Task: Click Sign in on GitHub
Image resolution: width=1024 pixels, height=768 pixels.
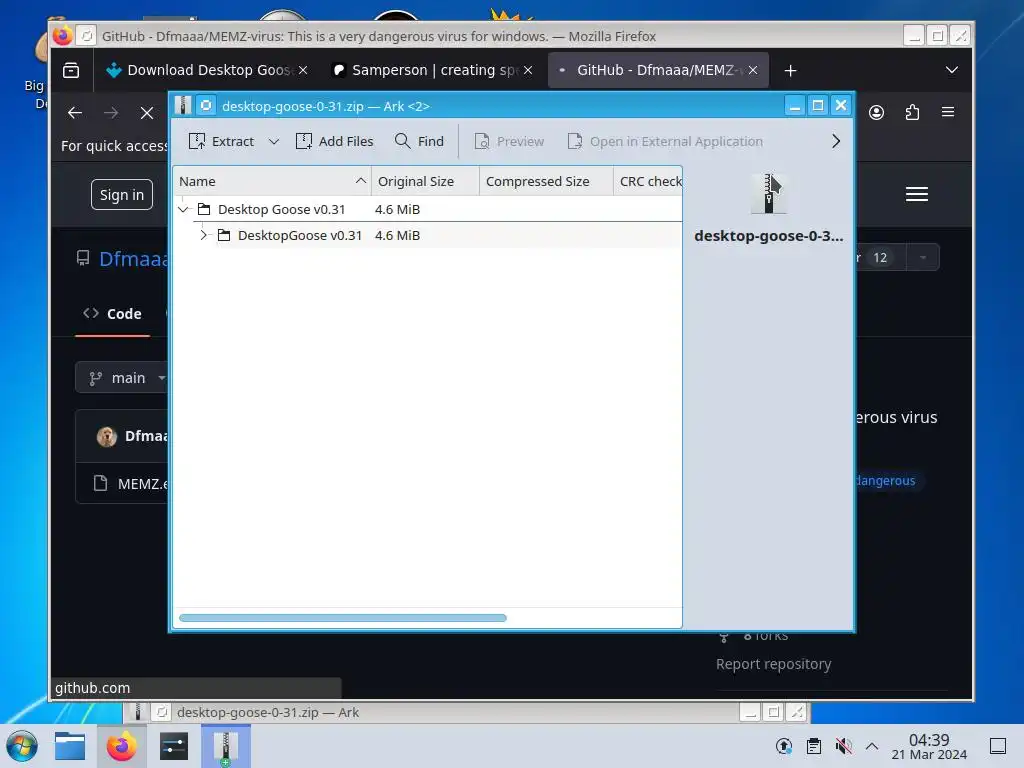Action: click(x=121, y=195)
